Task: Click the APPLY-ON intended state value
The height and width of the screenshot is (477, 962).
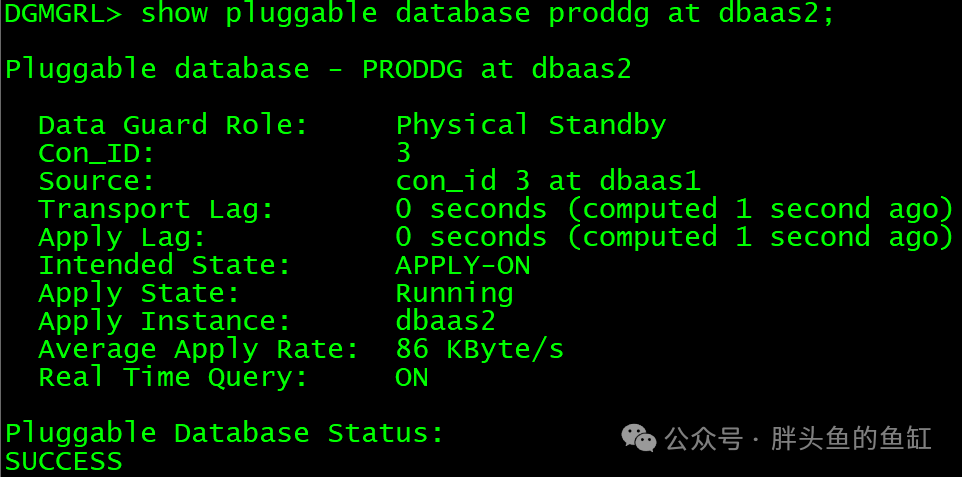Action: pyautogui.click(x=463, y=265)
